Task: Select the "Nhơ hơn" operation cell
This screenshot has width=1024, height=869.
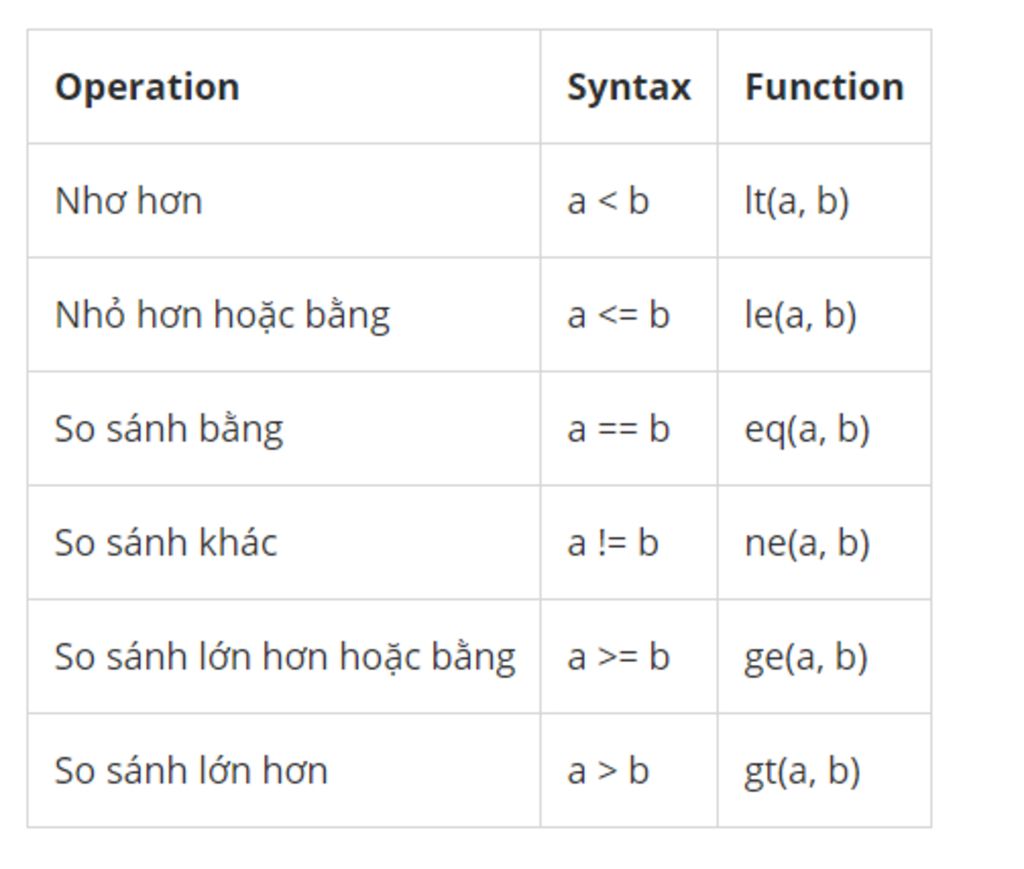Action: (x=129, y=201)
